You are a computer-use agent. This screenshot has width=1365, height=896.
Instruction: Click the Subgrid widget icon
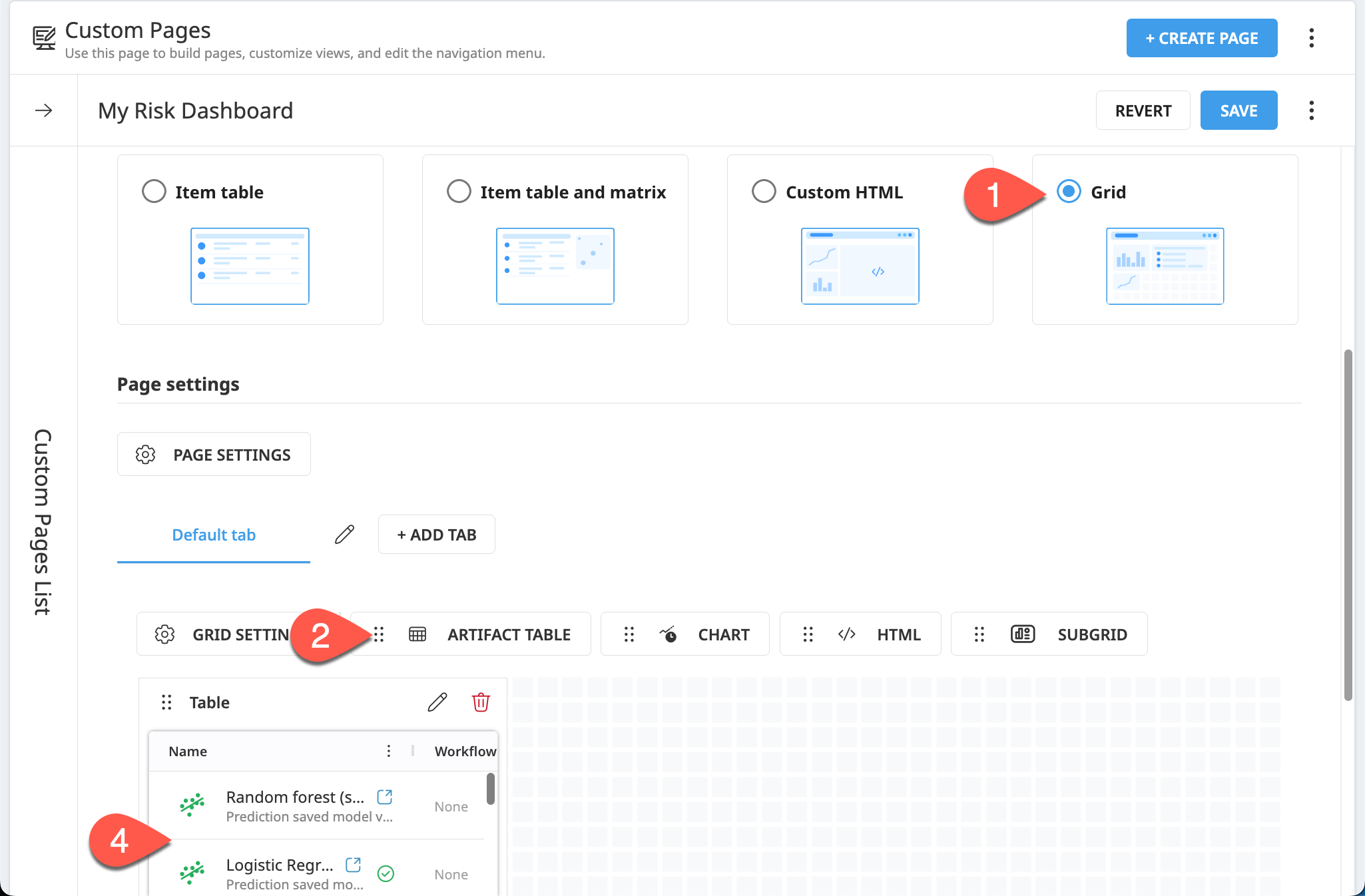point(1023,634)
